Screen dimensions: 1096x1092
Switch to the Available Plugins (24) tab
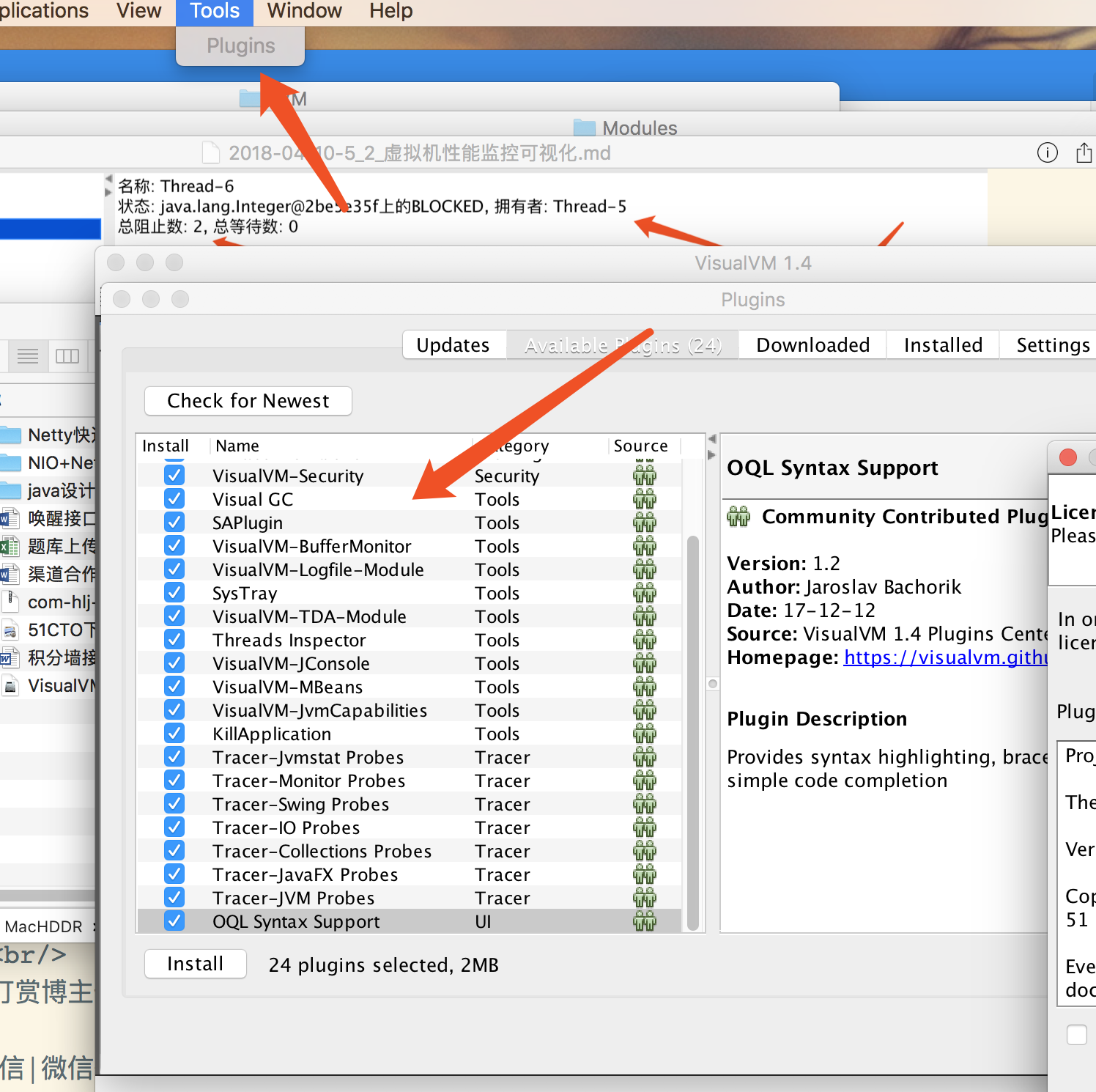(623, 344)
